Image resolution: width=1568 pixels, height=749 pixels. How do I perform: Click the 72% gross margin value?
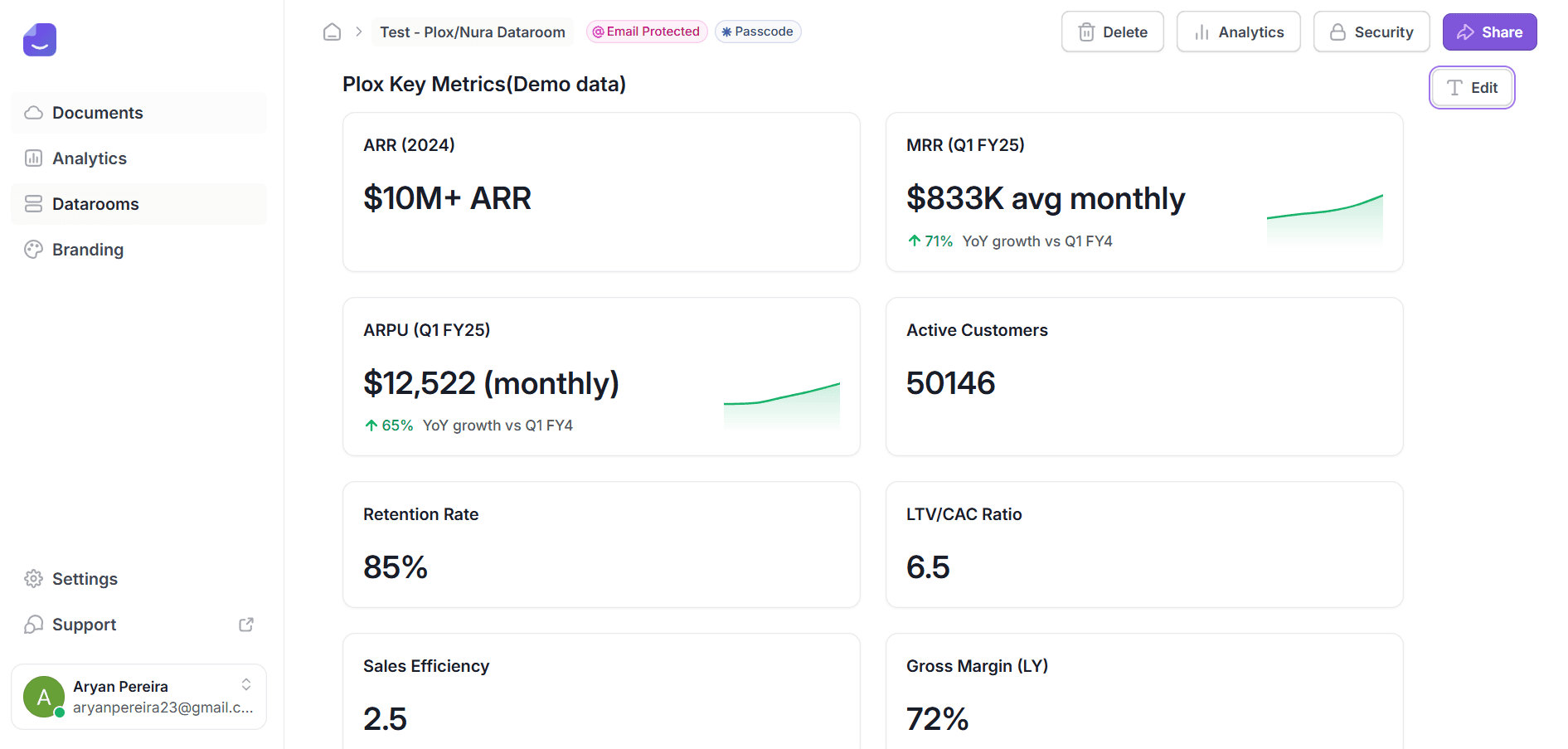coord(937,719)
